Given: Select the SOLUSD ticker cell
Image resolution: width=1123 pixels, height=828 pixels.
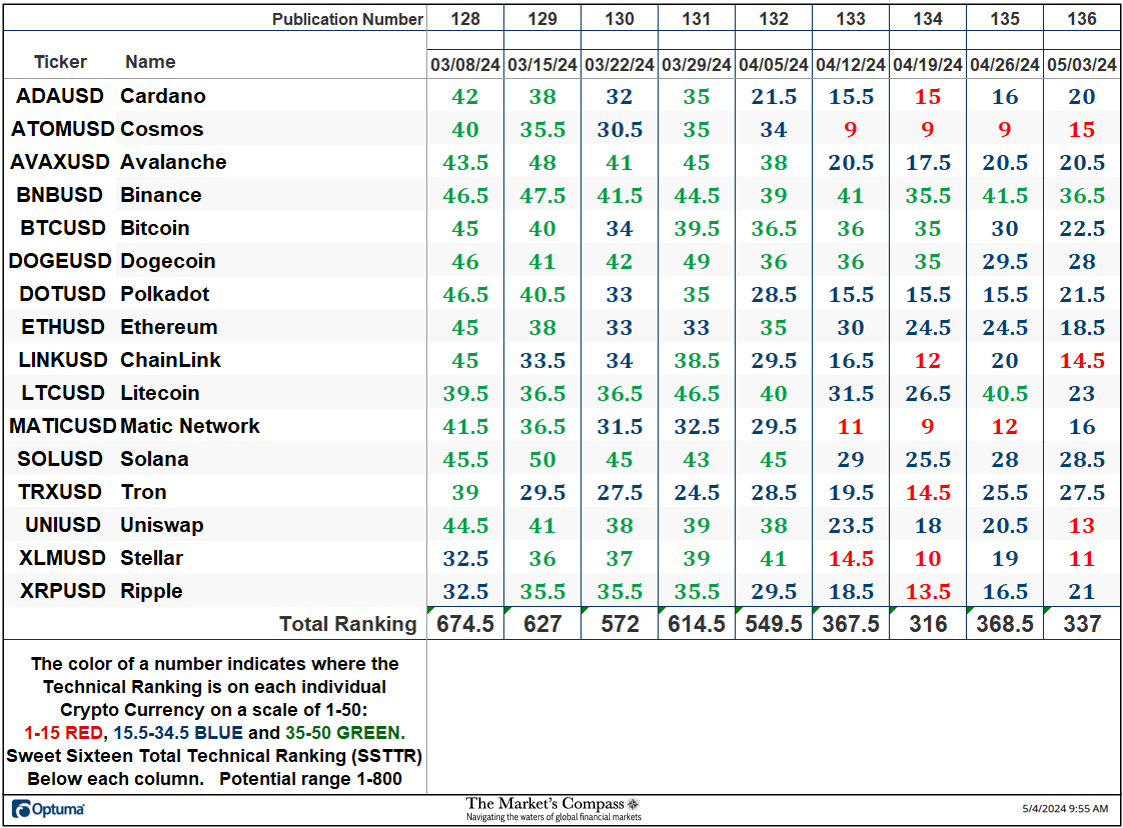Looking at the screenshot, I should 60,458.
